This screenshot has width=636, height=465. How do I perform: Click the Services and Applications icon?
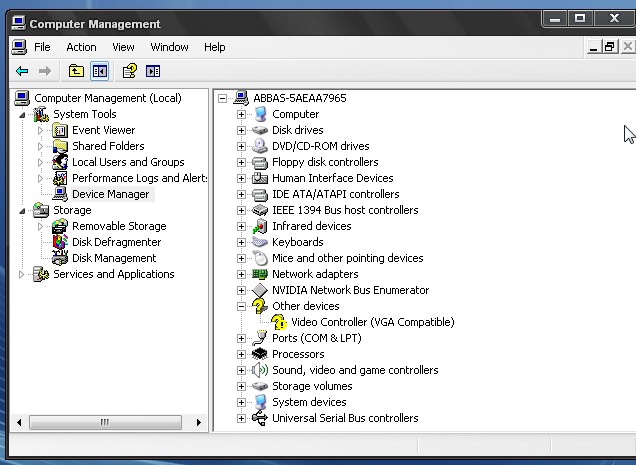41,274
